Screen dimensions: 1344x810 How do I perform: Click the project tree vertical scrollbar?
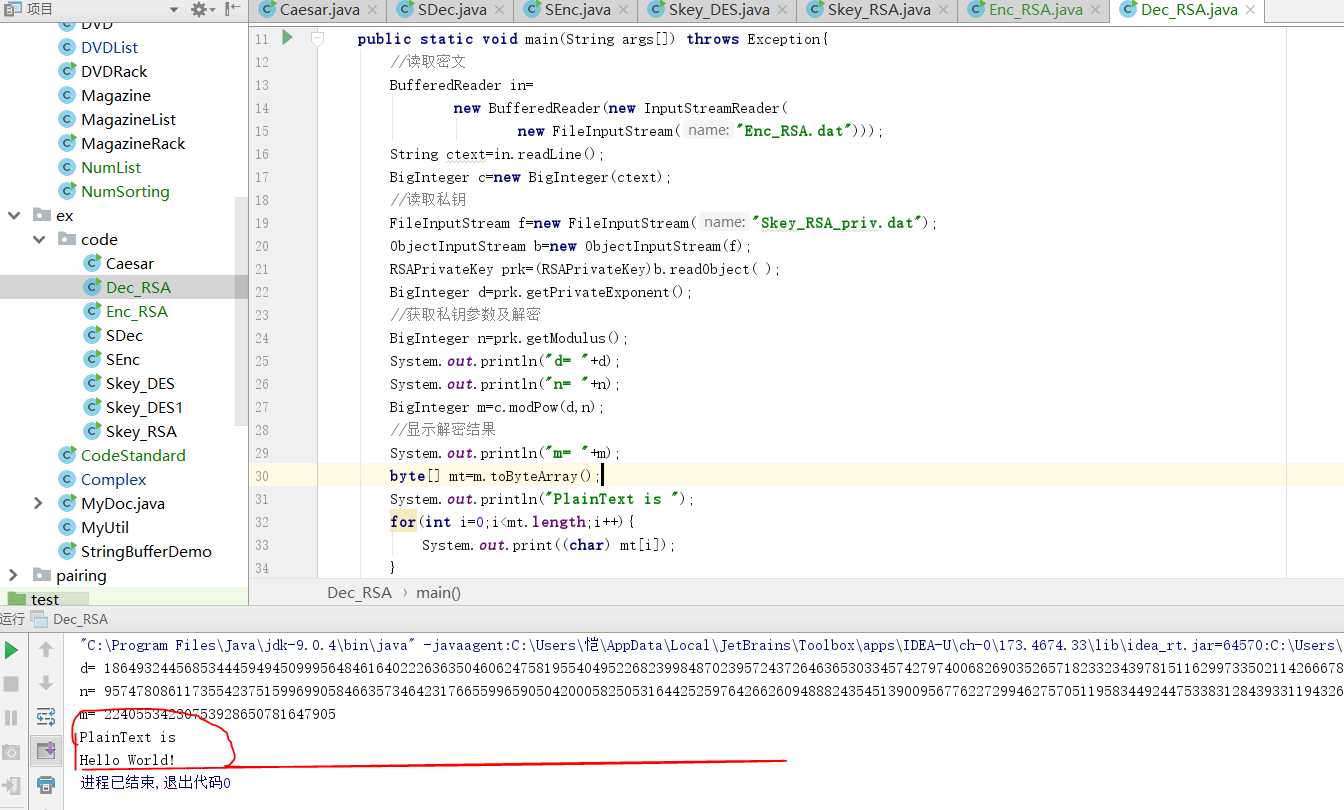(x=241, y=311)
